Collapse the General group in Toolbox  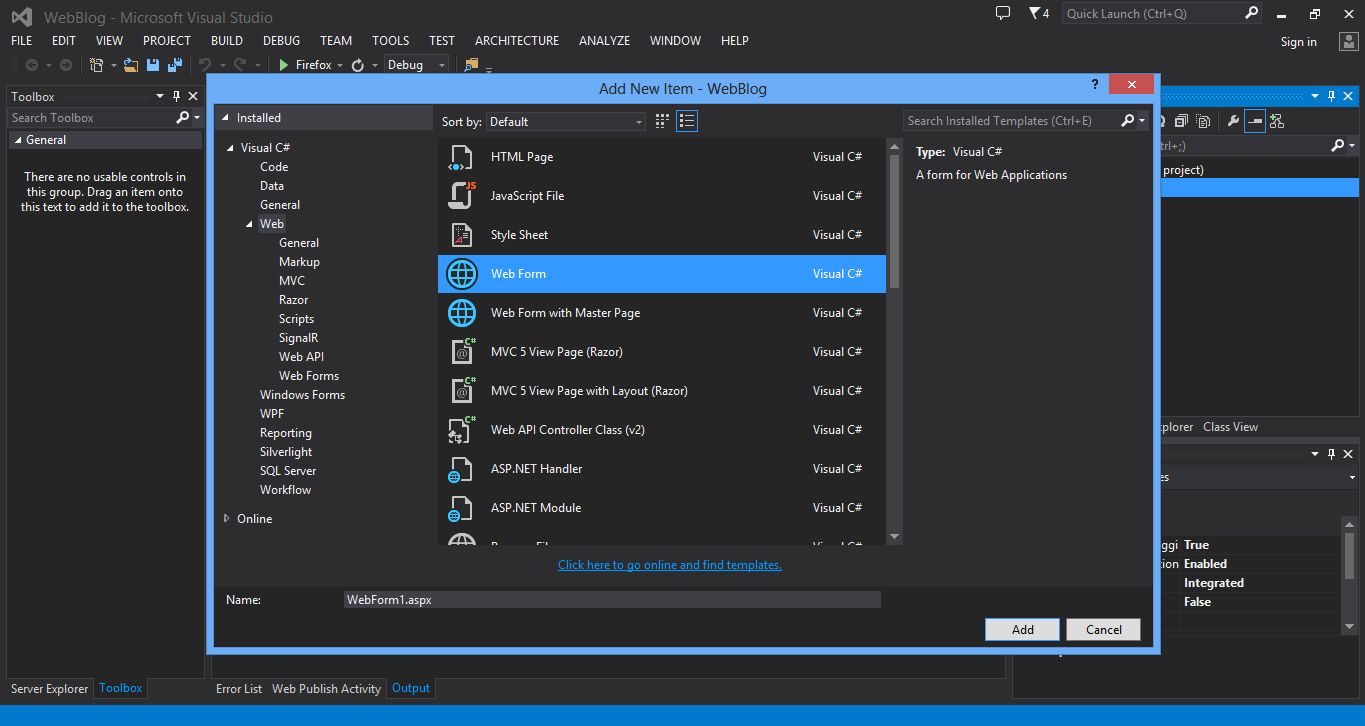pos(18,140)
